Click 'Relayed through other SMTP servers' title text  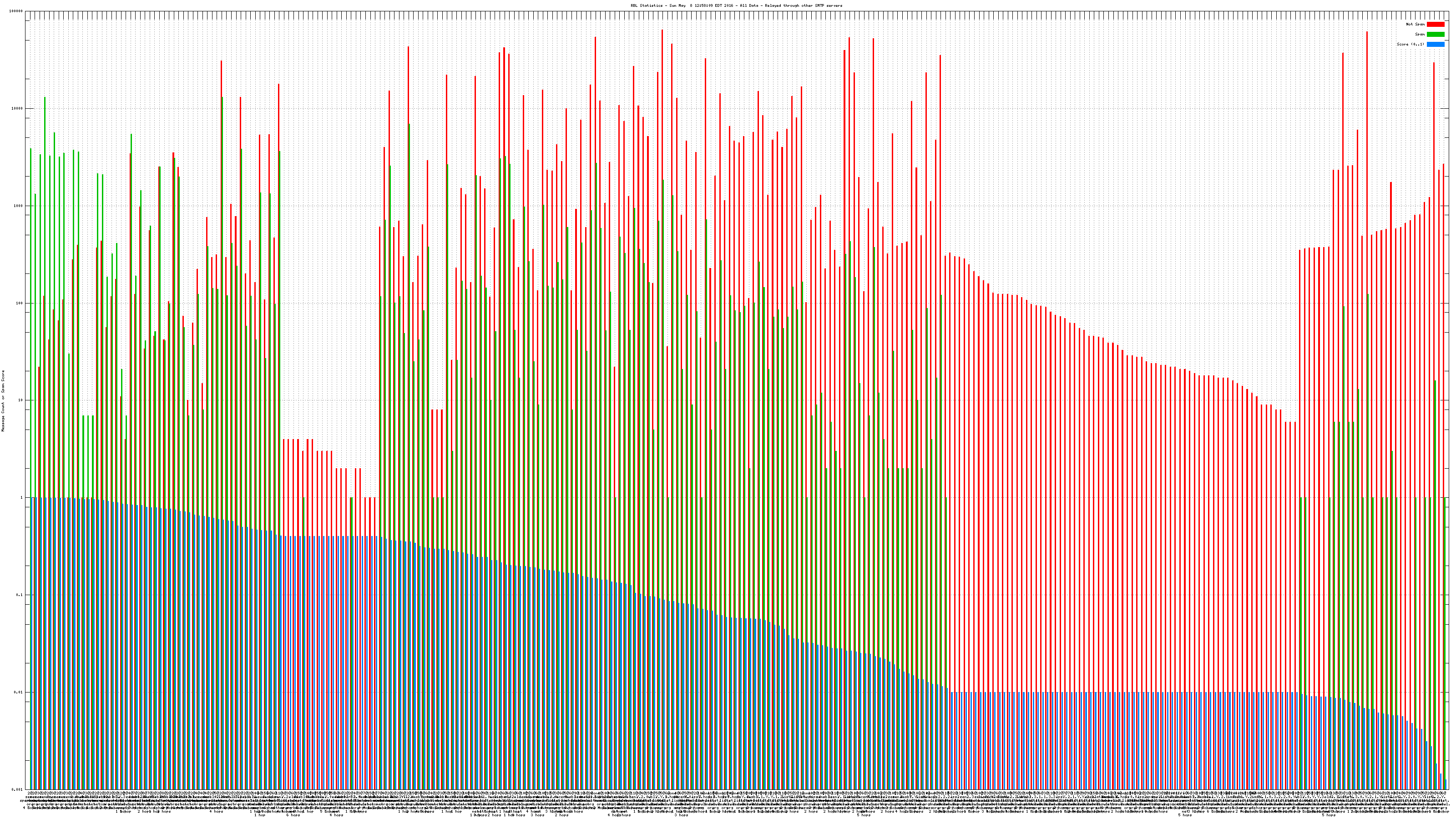[x=803, y=5]
